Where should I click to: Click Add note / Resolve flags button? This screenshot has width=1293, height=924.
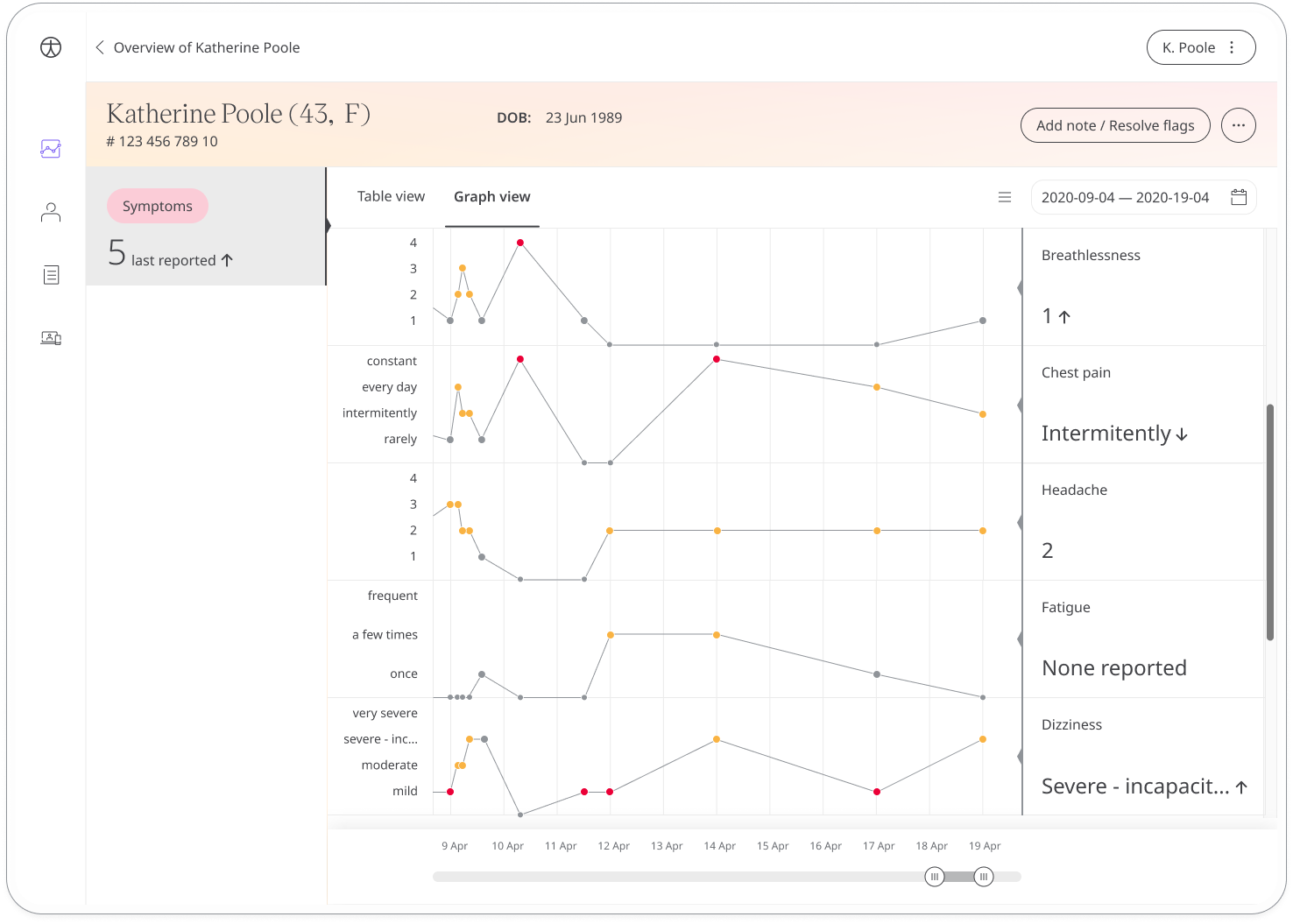click(x=1115, y=125)
